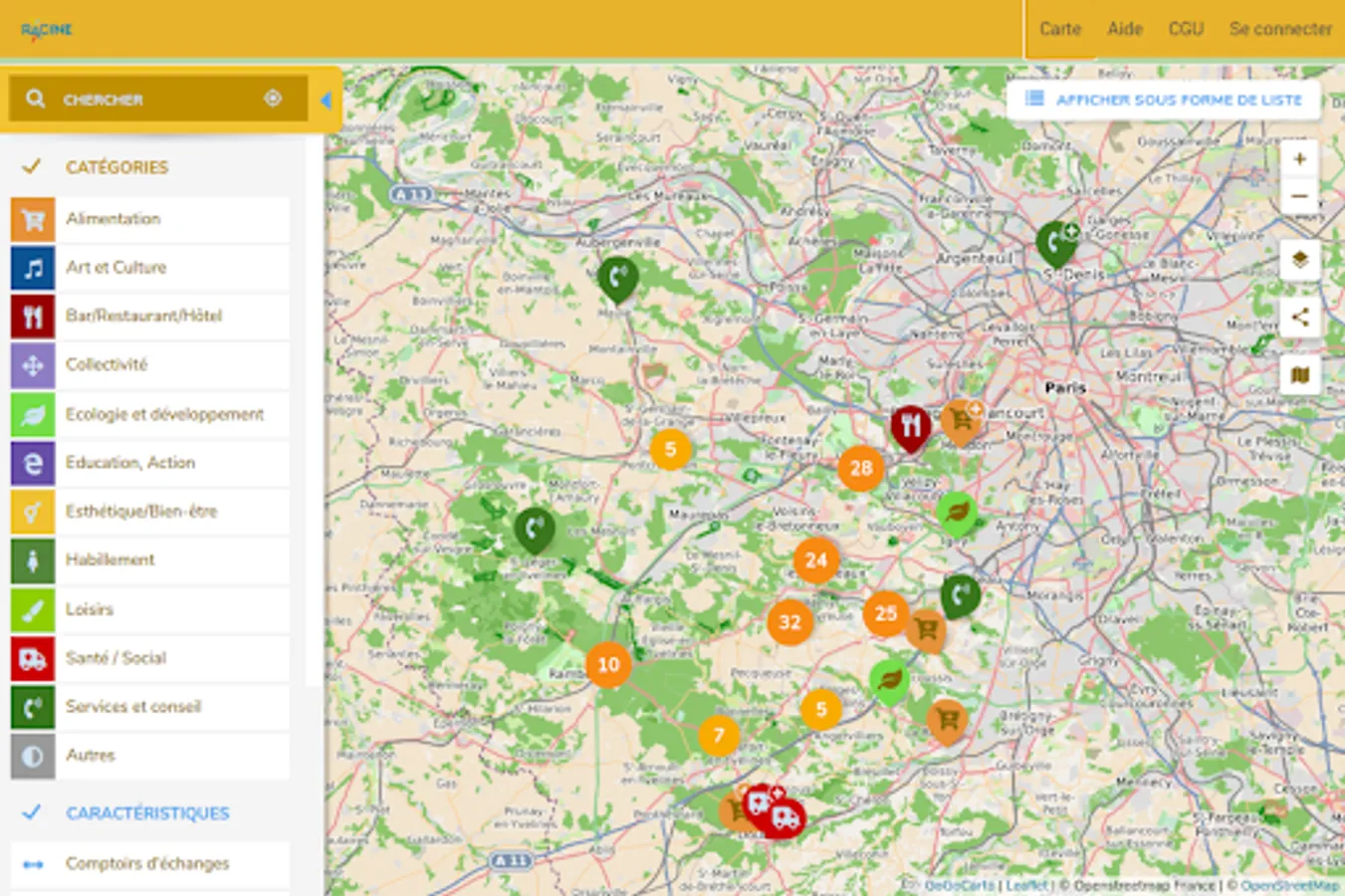
Task: Toggle the Santé / Social category filter
Action: click(x=150, y=658)
